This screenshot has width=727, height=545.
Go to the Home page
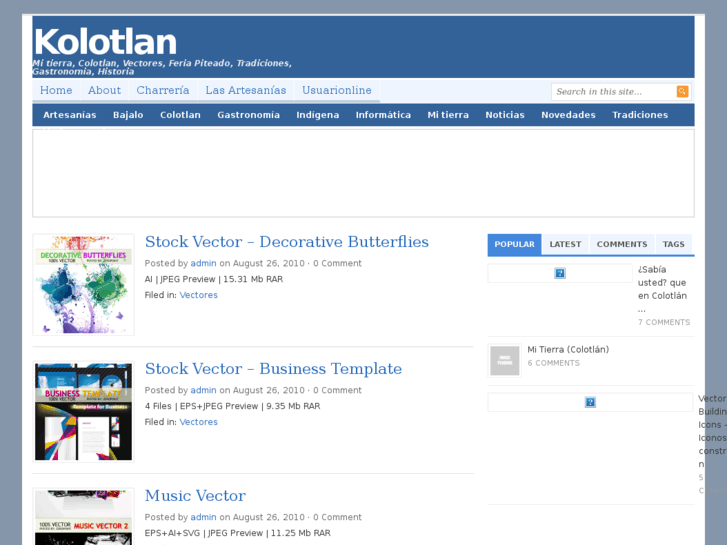point(56,90)
